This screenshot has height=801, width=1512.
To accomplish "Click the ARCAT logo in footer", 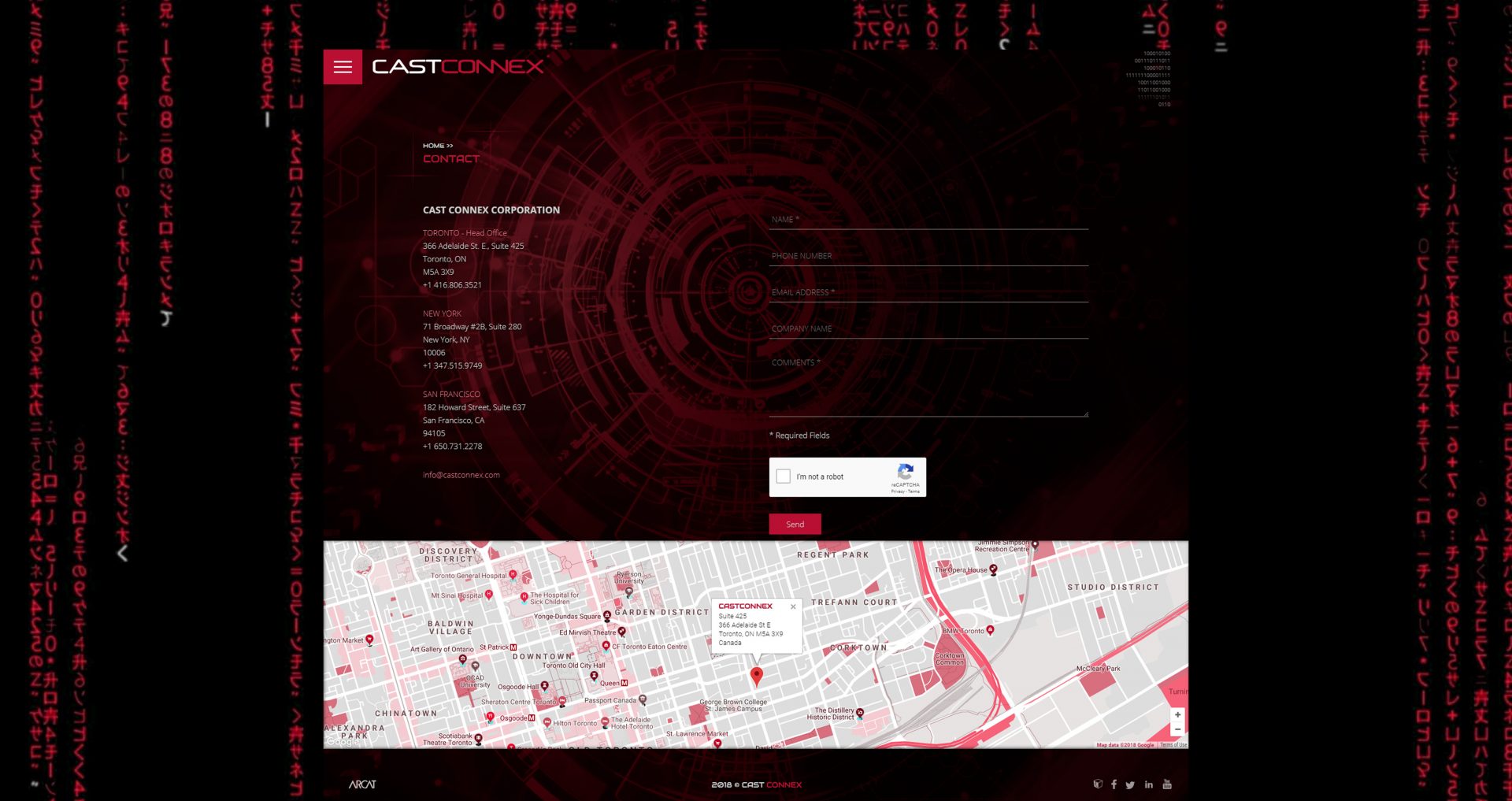I will pos(362,784).
